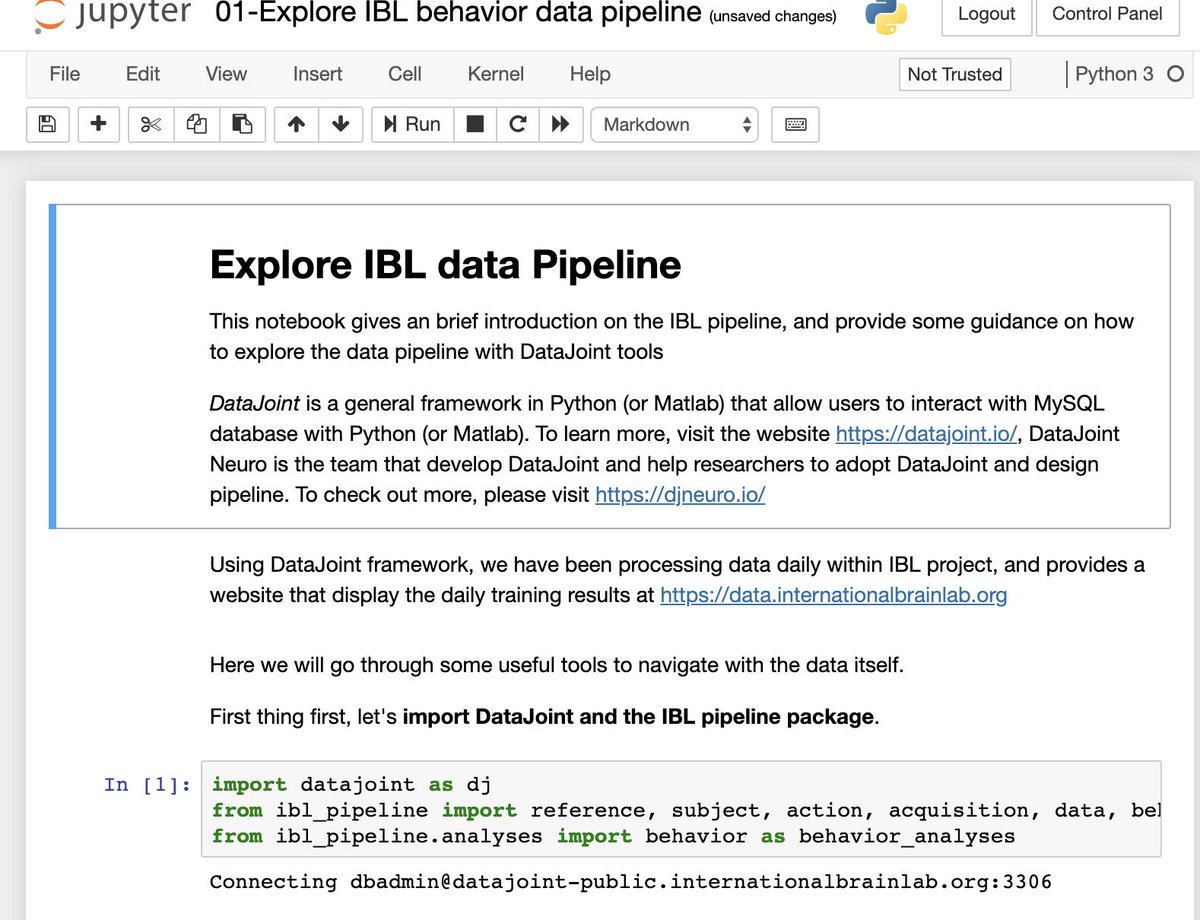Click the 'import datajoint as dj' code line
This screenshot has width=1200, height=920.
pos(351,784)
